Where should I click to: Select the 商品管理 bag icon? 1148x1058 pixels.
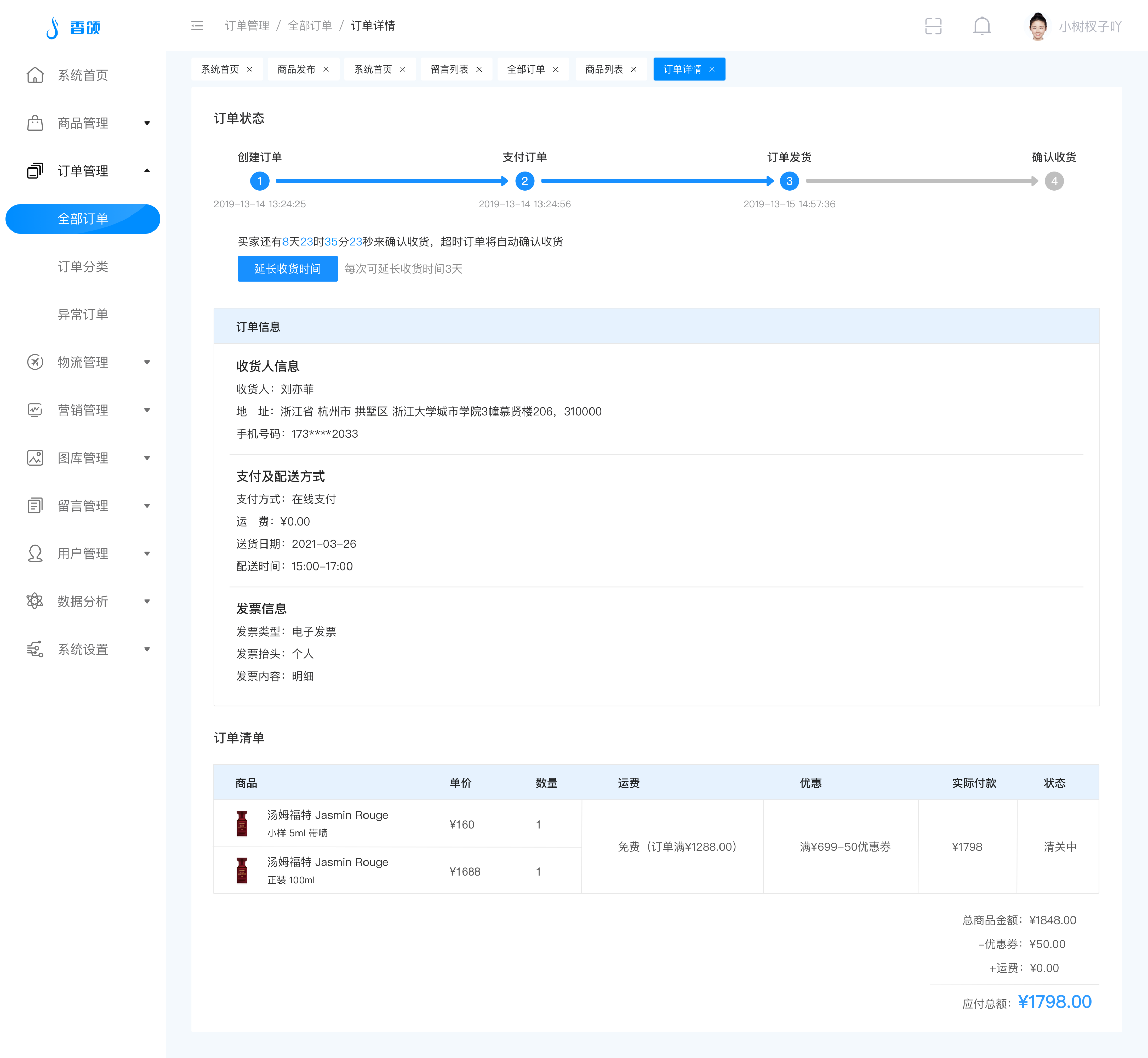35,123
